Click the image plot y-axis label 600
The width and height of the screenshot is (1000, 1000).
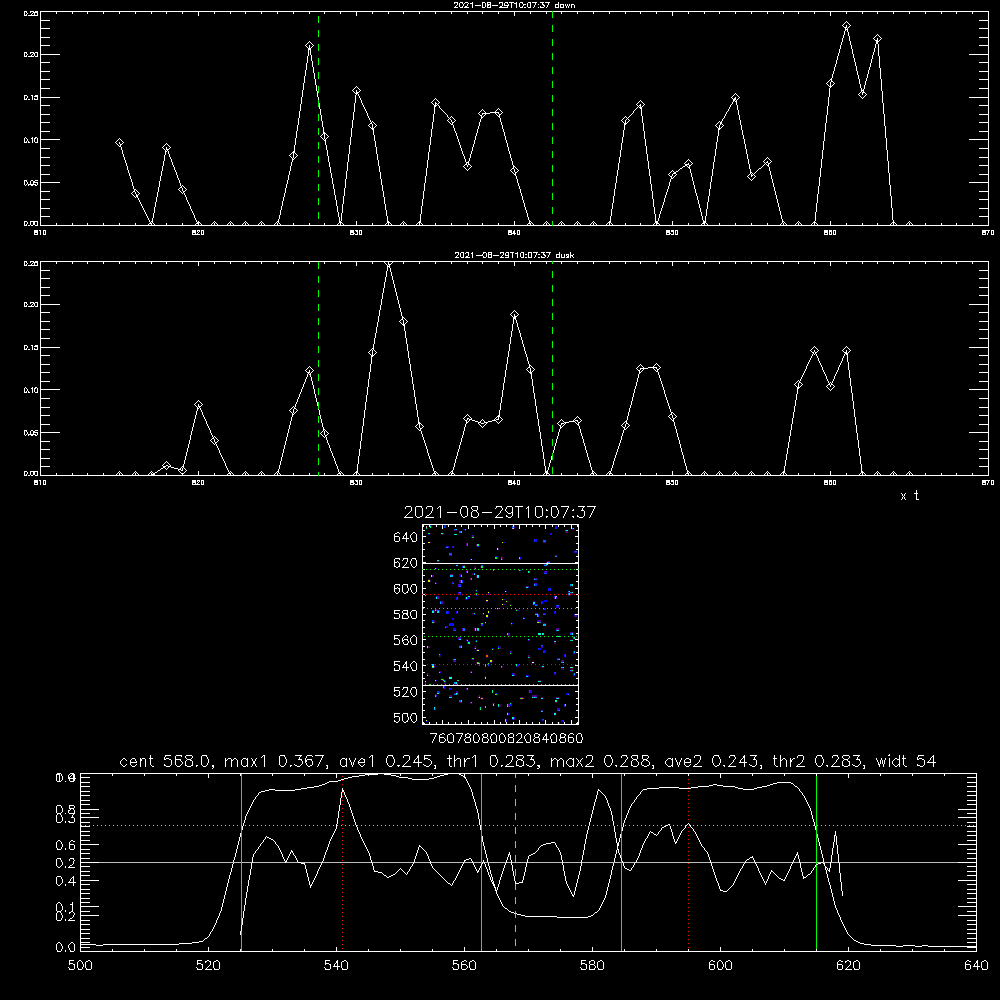[x=406, y=589]
